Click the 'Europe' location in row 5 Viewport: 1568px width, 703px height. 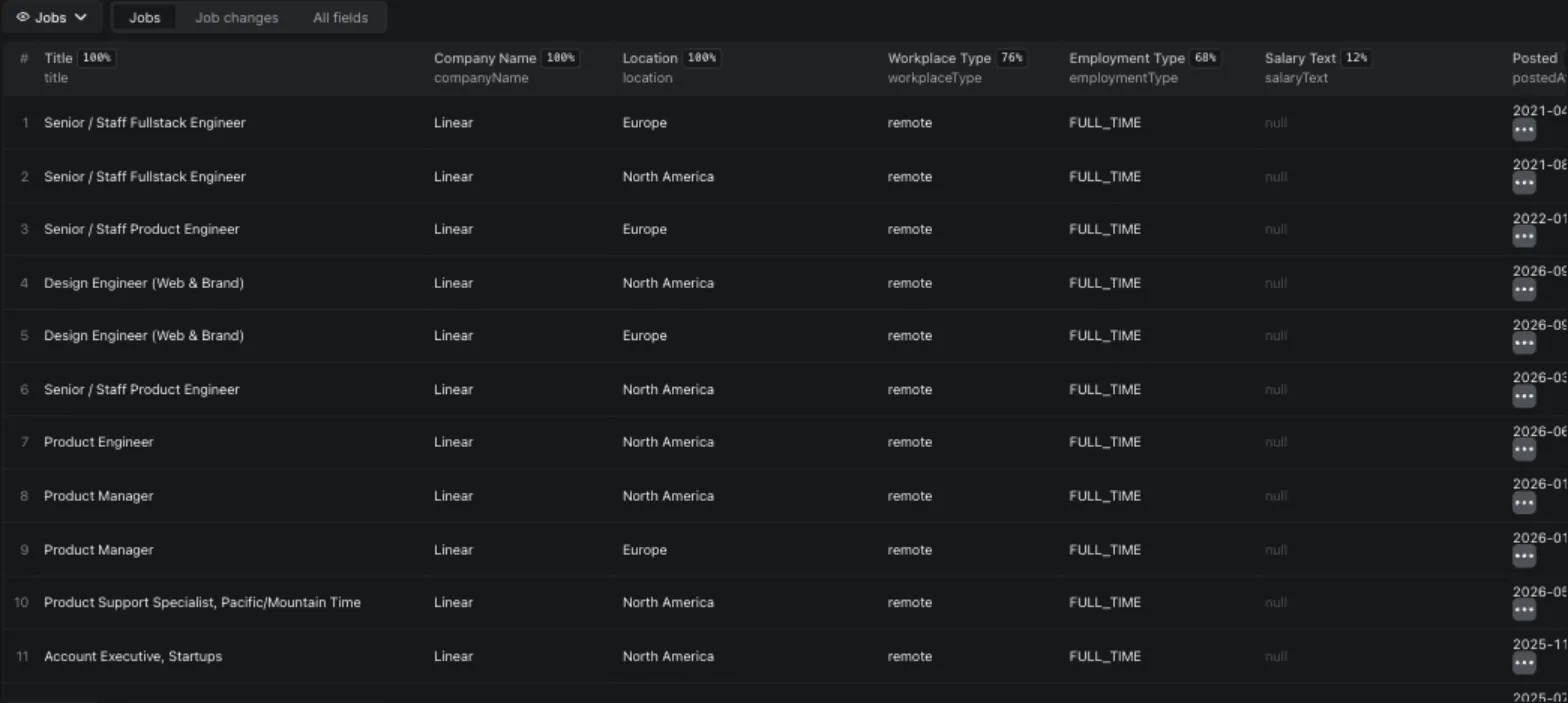pyautogui.click(x=645, y=336)
